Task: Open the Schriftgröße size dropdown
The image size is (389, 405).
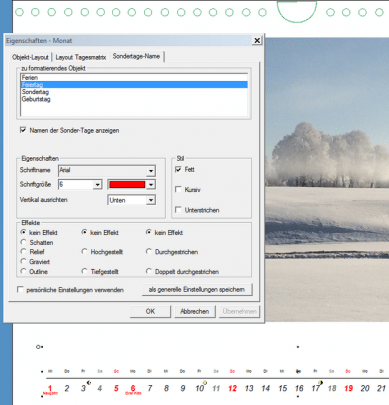Action: tap(97, 185)
